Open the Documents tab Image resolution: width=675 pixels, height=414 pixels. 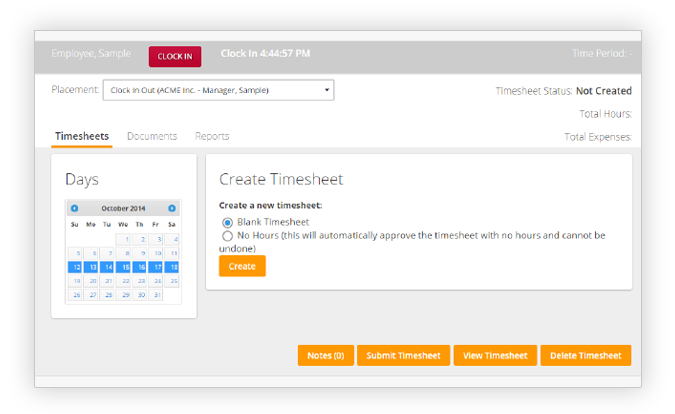point(152,136)
